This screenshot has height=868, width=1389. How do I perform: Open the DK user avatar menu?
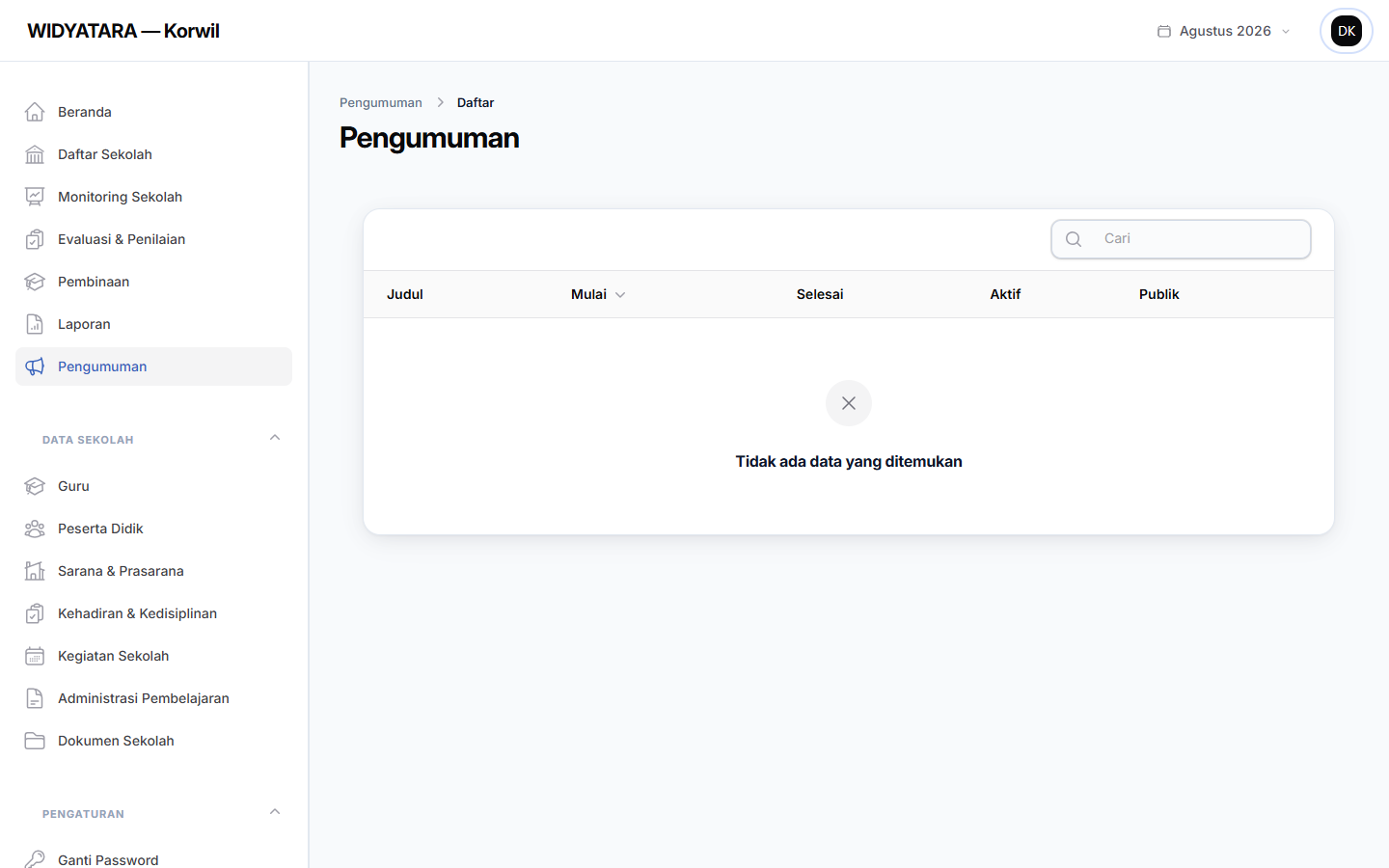click(x=1347, y=31)
